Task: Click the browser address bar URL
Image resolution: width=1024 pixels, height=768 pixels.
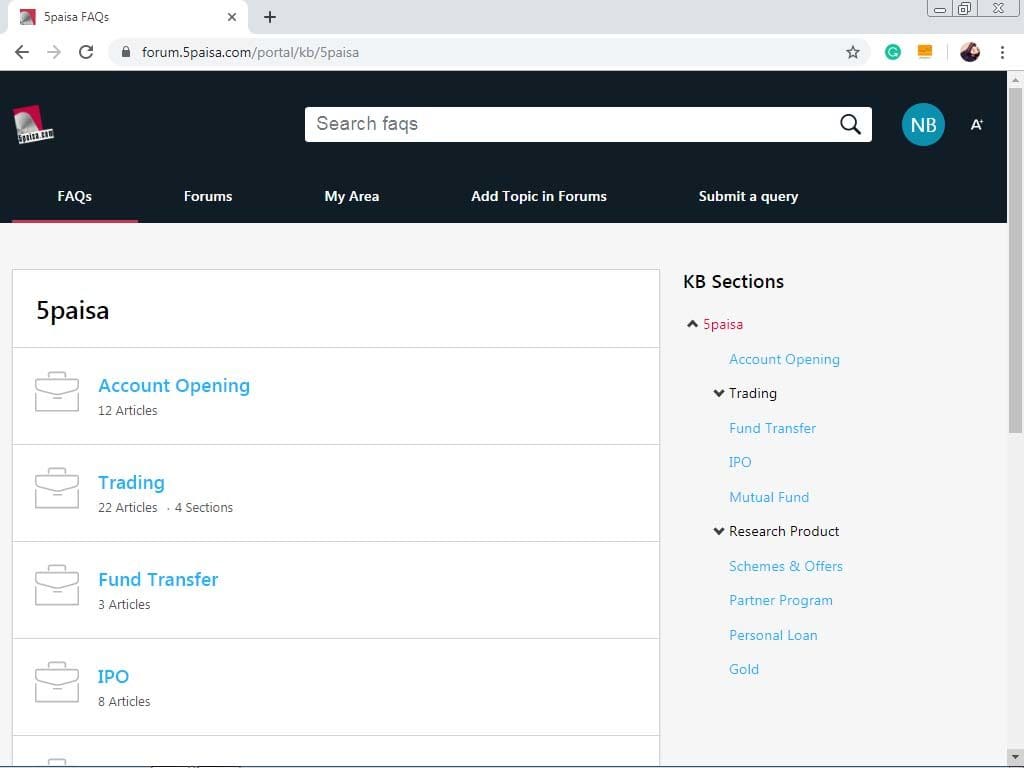Action: [x=250, y=52]
